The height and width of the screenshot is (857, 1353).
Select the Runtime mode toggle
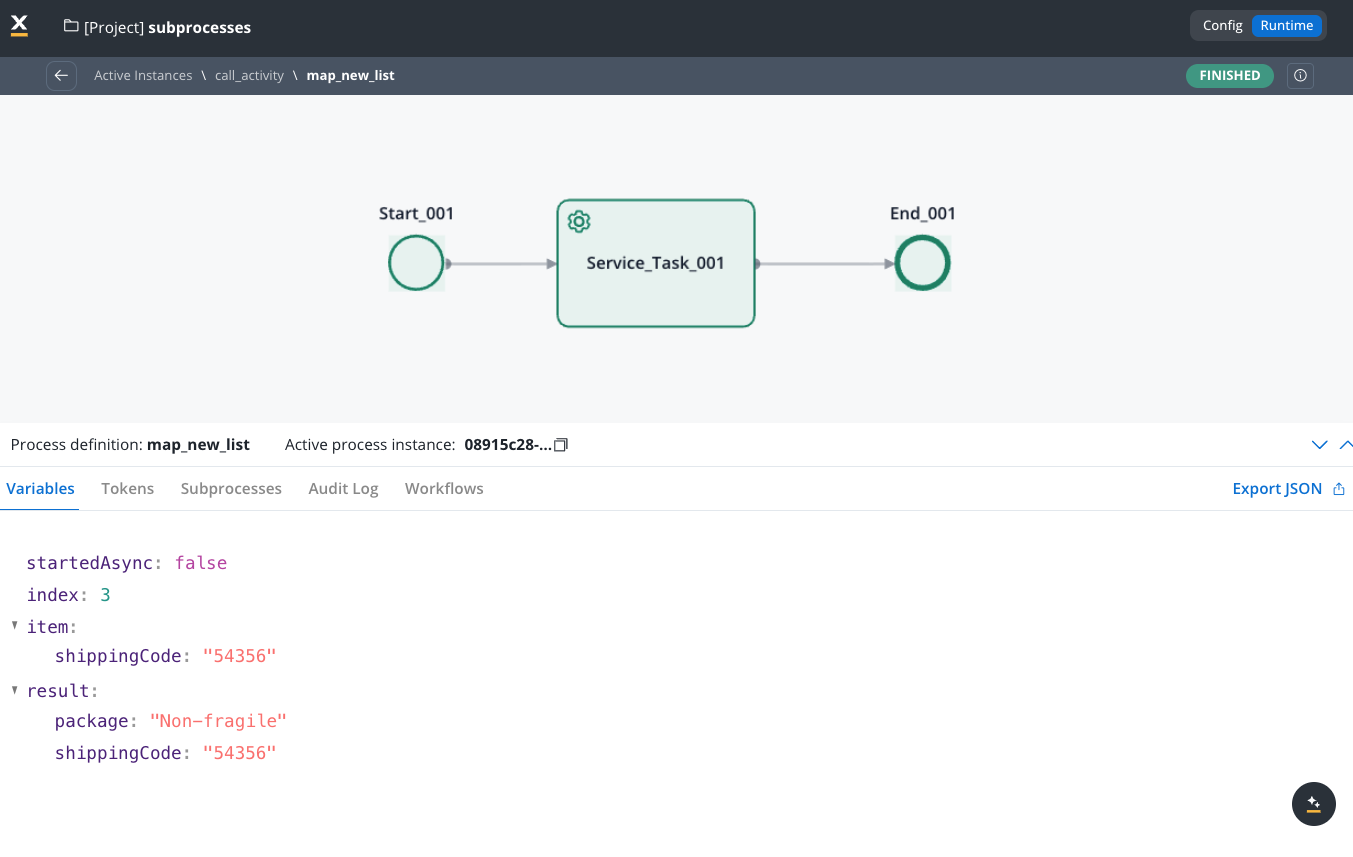point(1286,26)
